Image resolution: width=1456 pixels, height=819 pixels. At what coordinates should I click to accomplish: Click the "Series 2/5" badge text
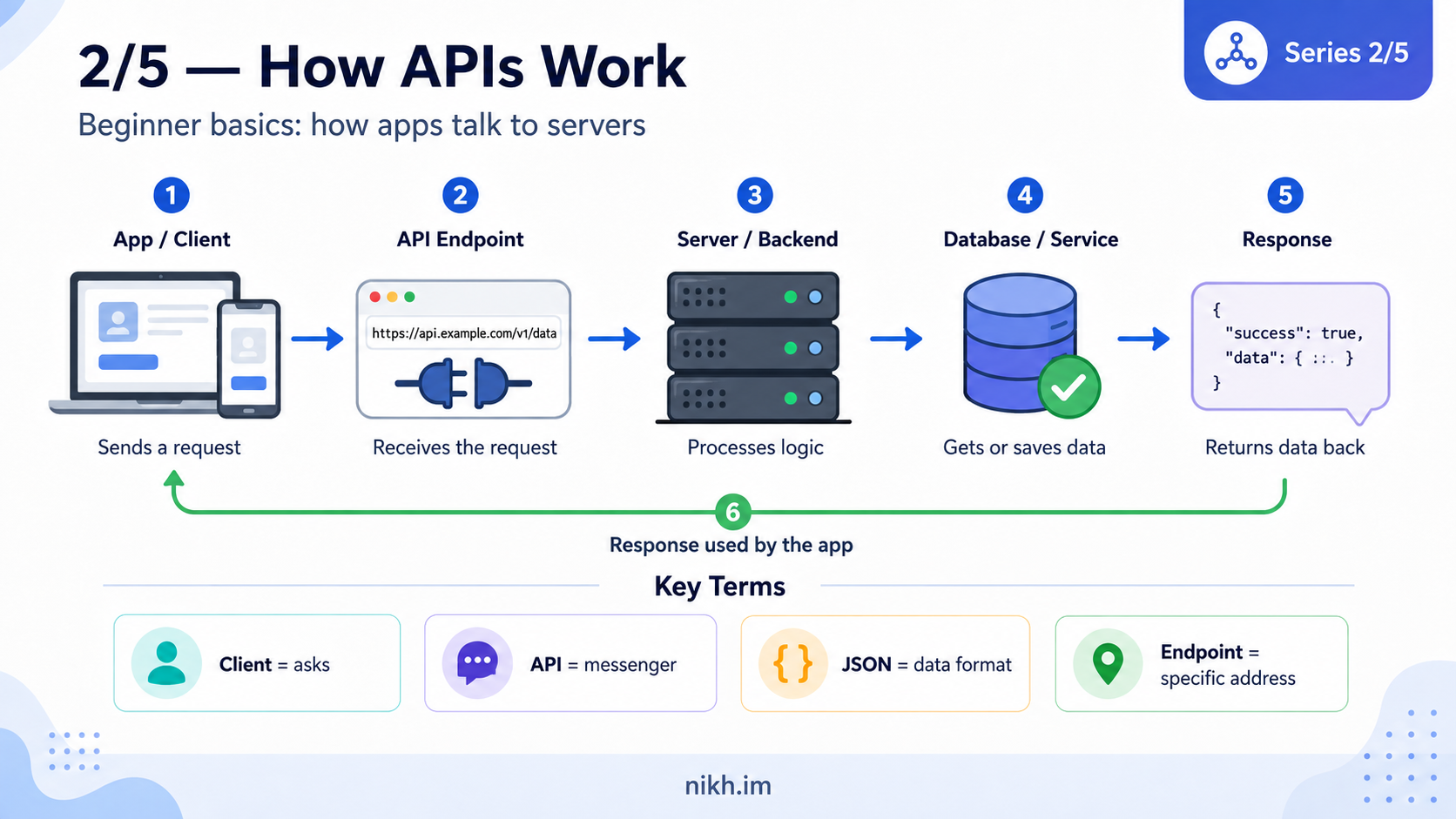pyautogui.click(x=1346, y=53)
